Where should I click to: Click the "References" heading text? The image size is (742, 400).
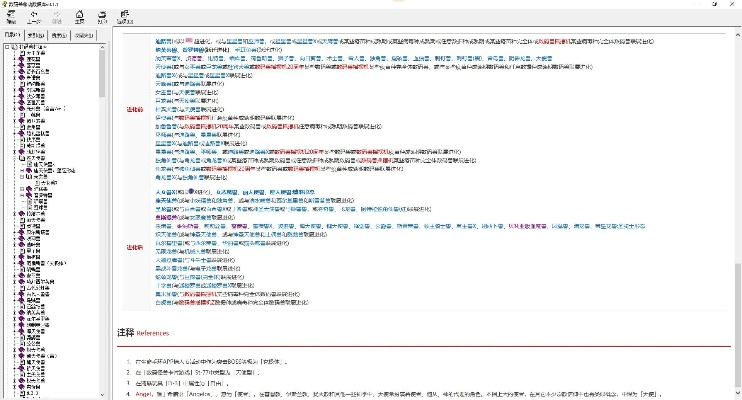pos(152,333)
